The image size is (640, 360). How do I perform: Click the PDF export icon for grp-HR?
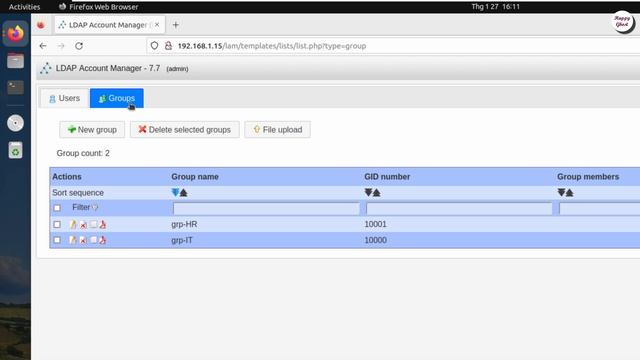pos(102,224)
